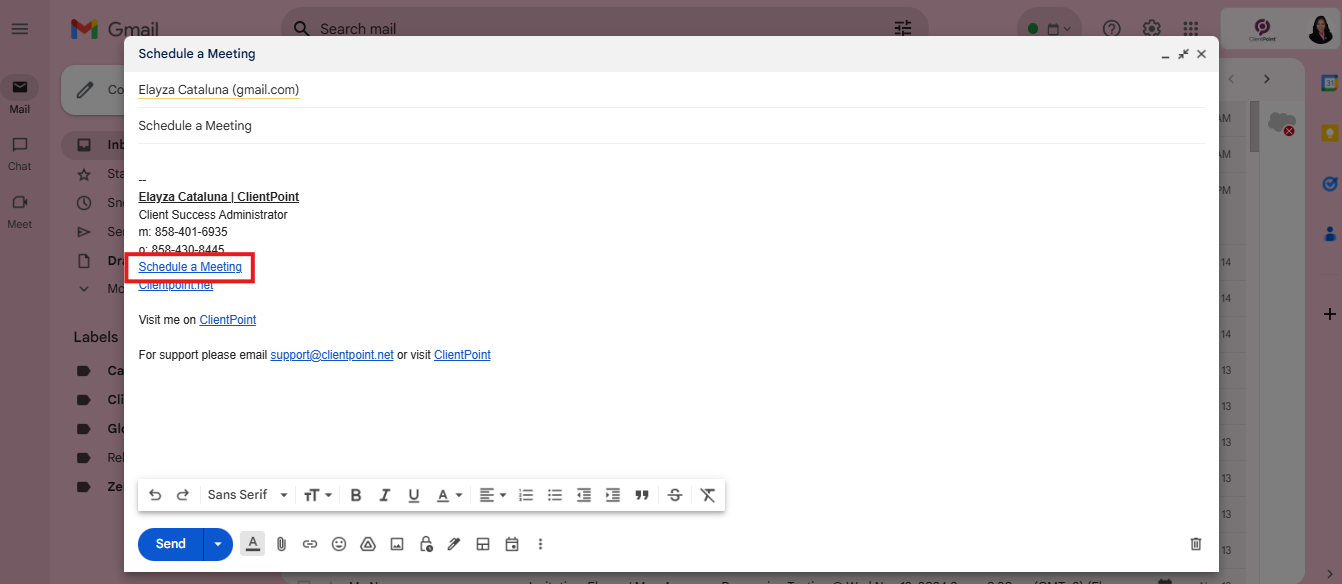This screenshot has height=584, width=1342.
Task: Toggle confidential mode lock icon
Action: [426, 544]
